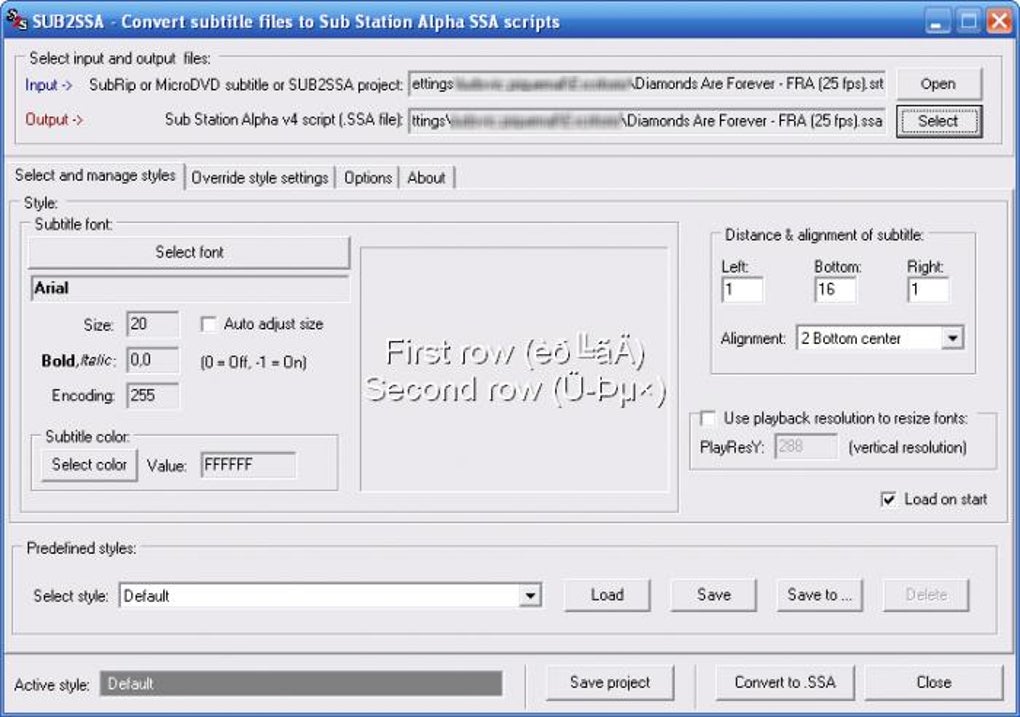
Task: Load the selected predefined style
Action: coord(607,595)
